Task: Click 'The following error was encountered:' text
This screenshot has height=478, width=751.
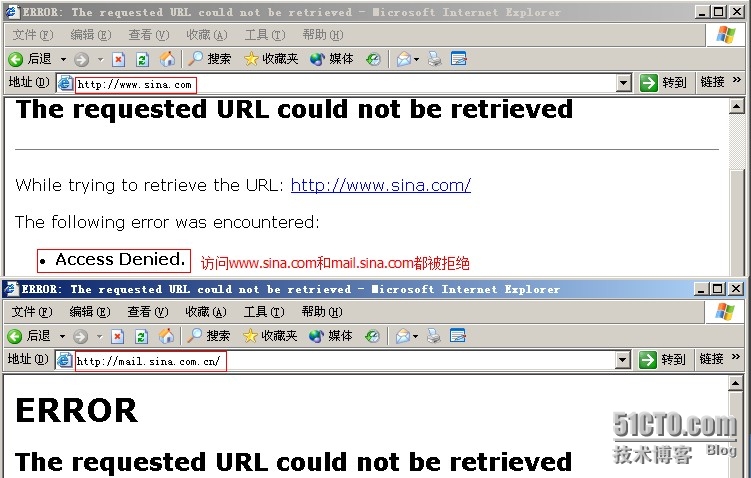Action: click(x=167, y=222)
